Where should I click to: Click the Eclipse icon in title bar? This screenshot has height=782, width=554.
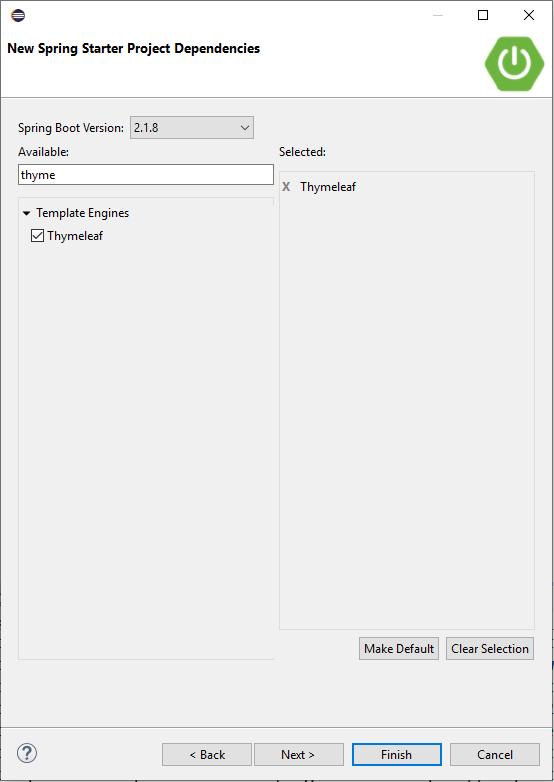coord(18,15)
